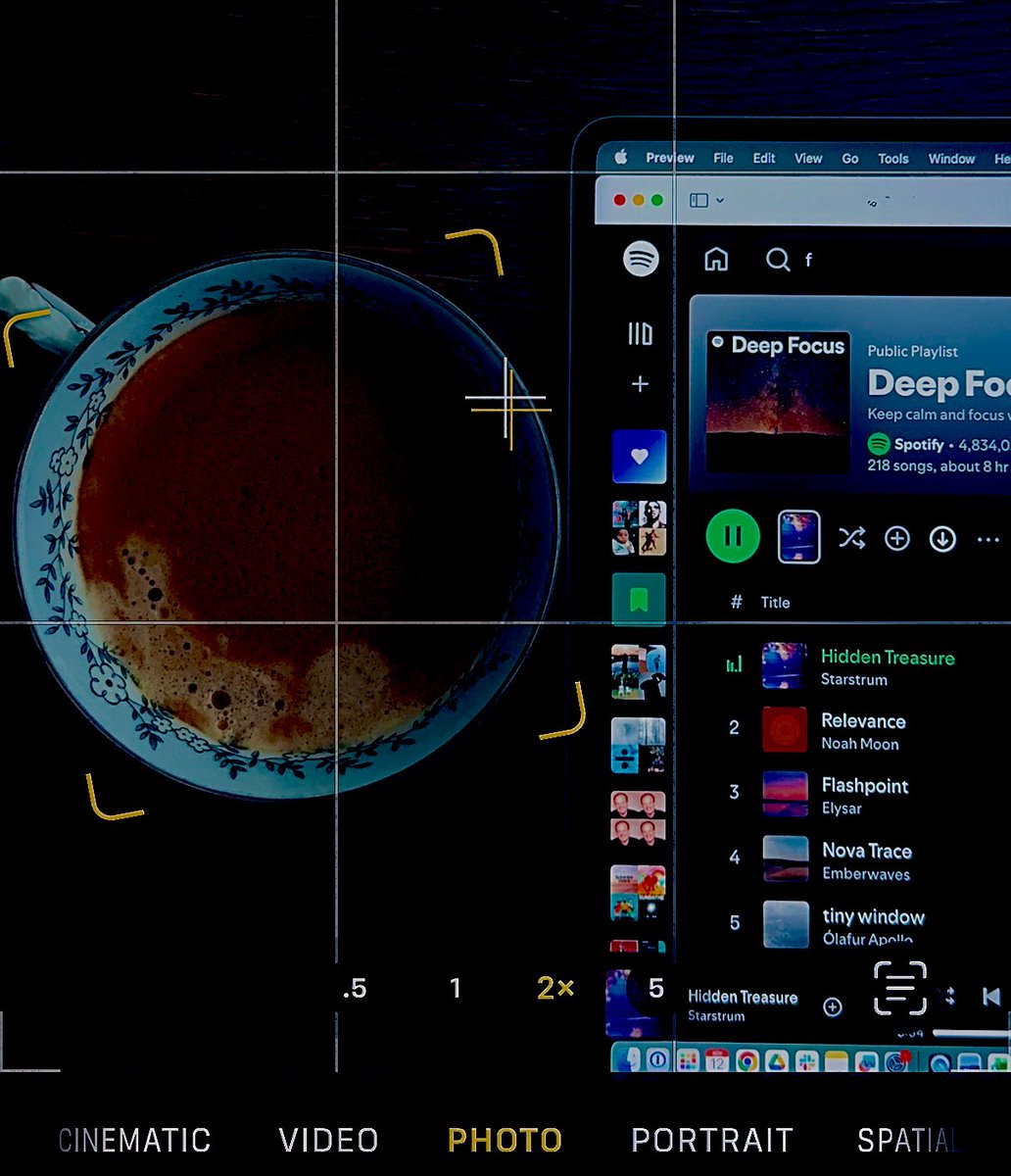Pause the Deep Focus playlist
The width and height of the screenshot is (1011, 1176).
click(733, 536)
